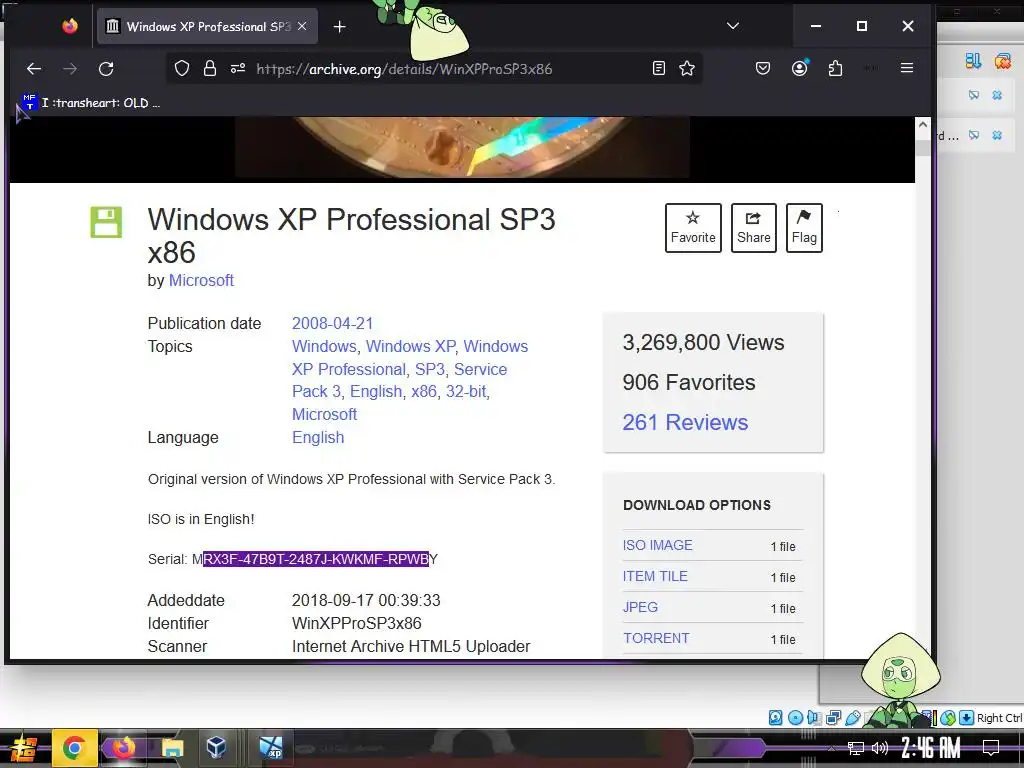Go back using the Firefox back arrow
This screenshot has height=768, width=1024.
[x=34, y=69]
